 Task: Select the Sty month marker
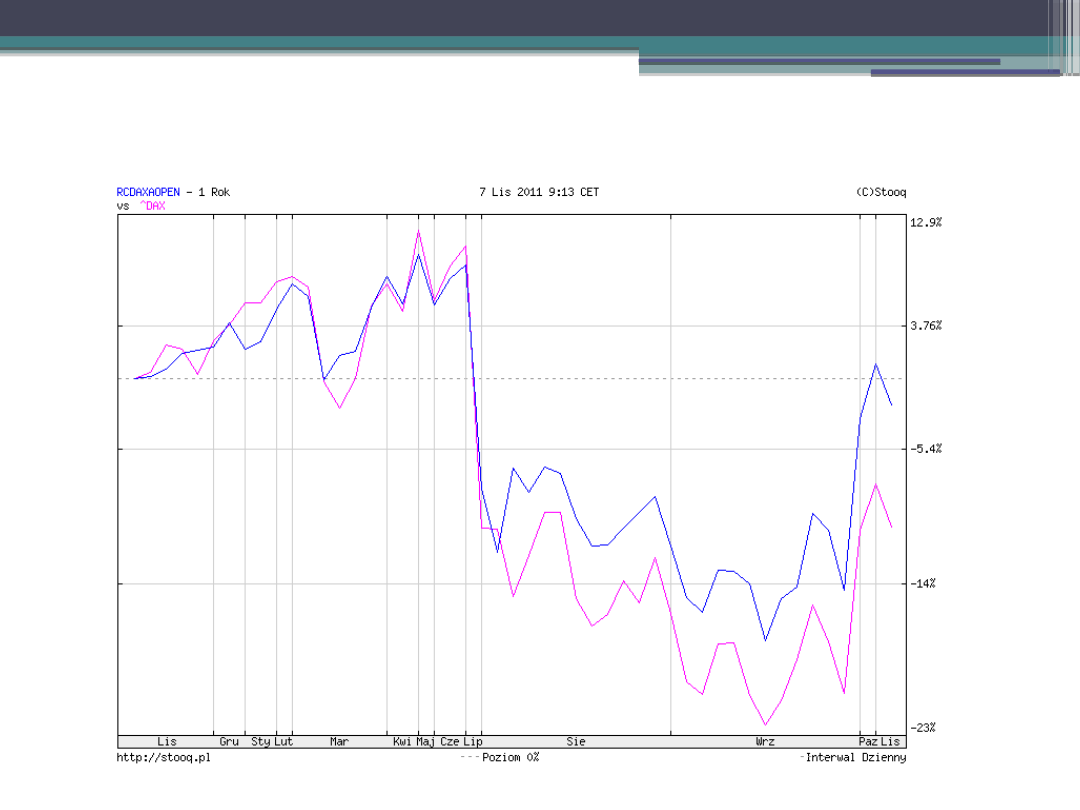tap(261, 742)
